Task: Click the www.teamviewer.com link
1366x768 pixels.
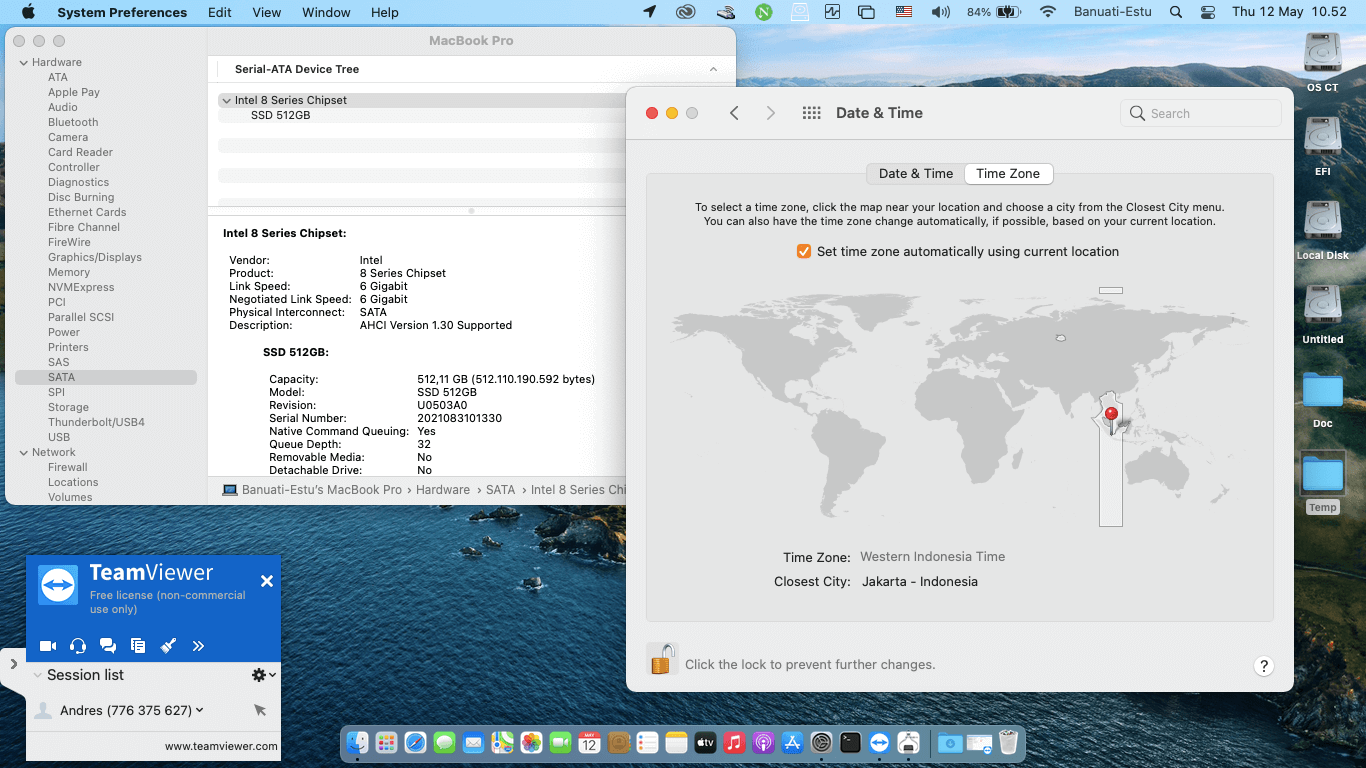Action: click(x=221, y=746)
